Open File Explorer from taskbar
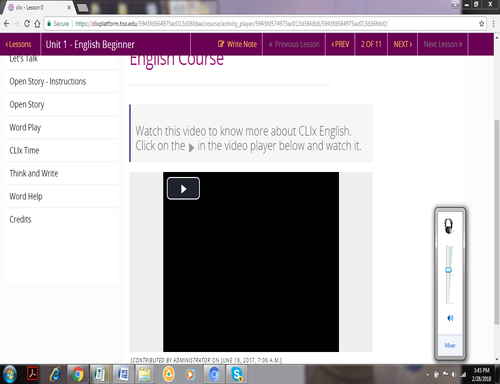The image size is (500, 384). (145, 374)
